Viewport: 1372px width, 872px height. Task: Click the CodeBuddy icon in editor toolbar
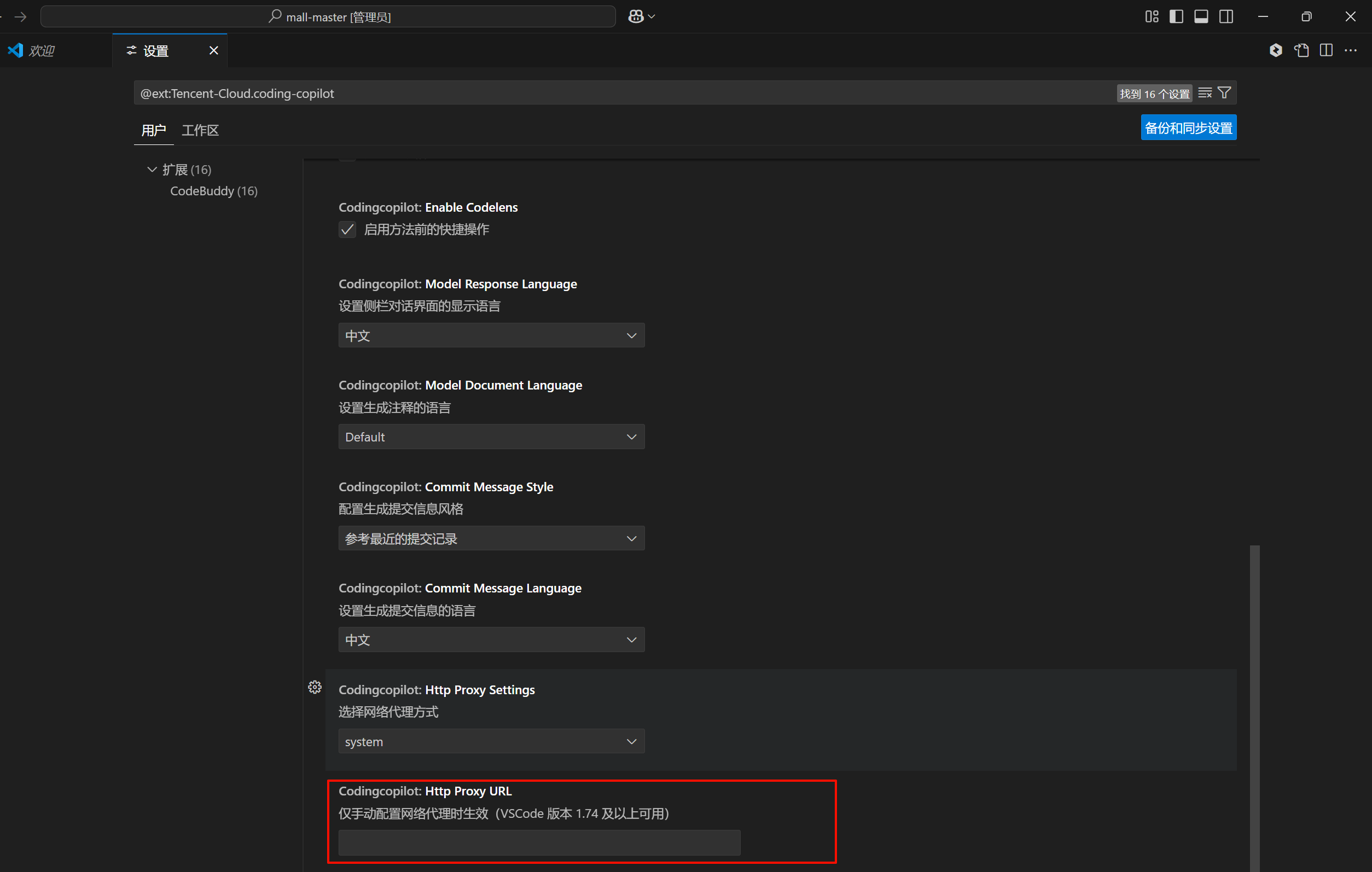click(x=1276, y=50)
